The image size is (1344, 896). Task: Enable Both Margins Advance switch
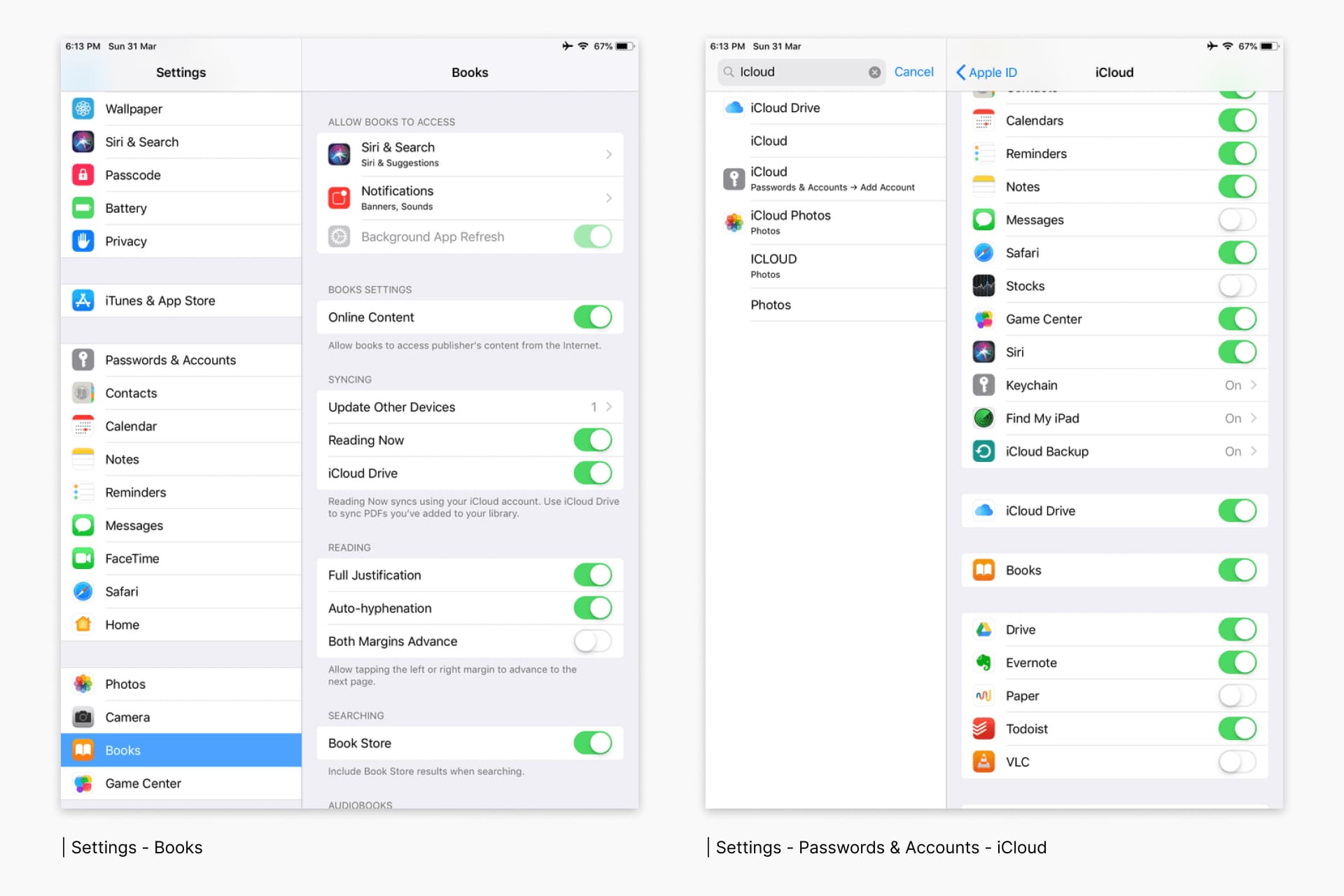coord(592,641)
